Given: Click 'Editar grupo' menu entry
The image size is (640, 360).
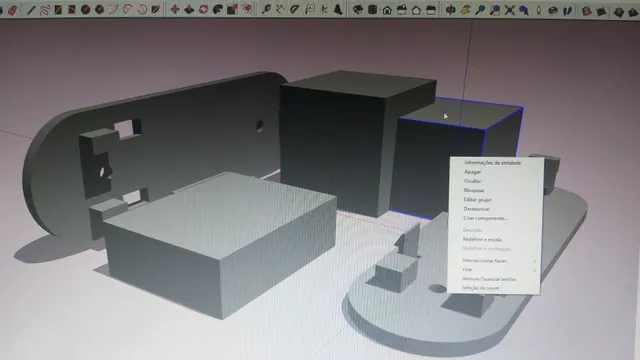Looking at the screenshot, I should [477, 200].
